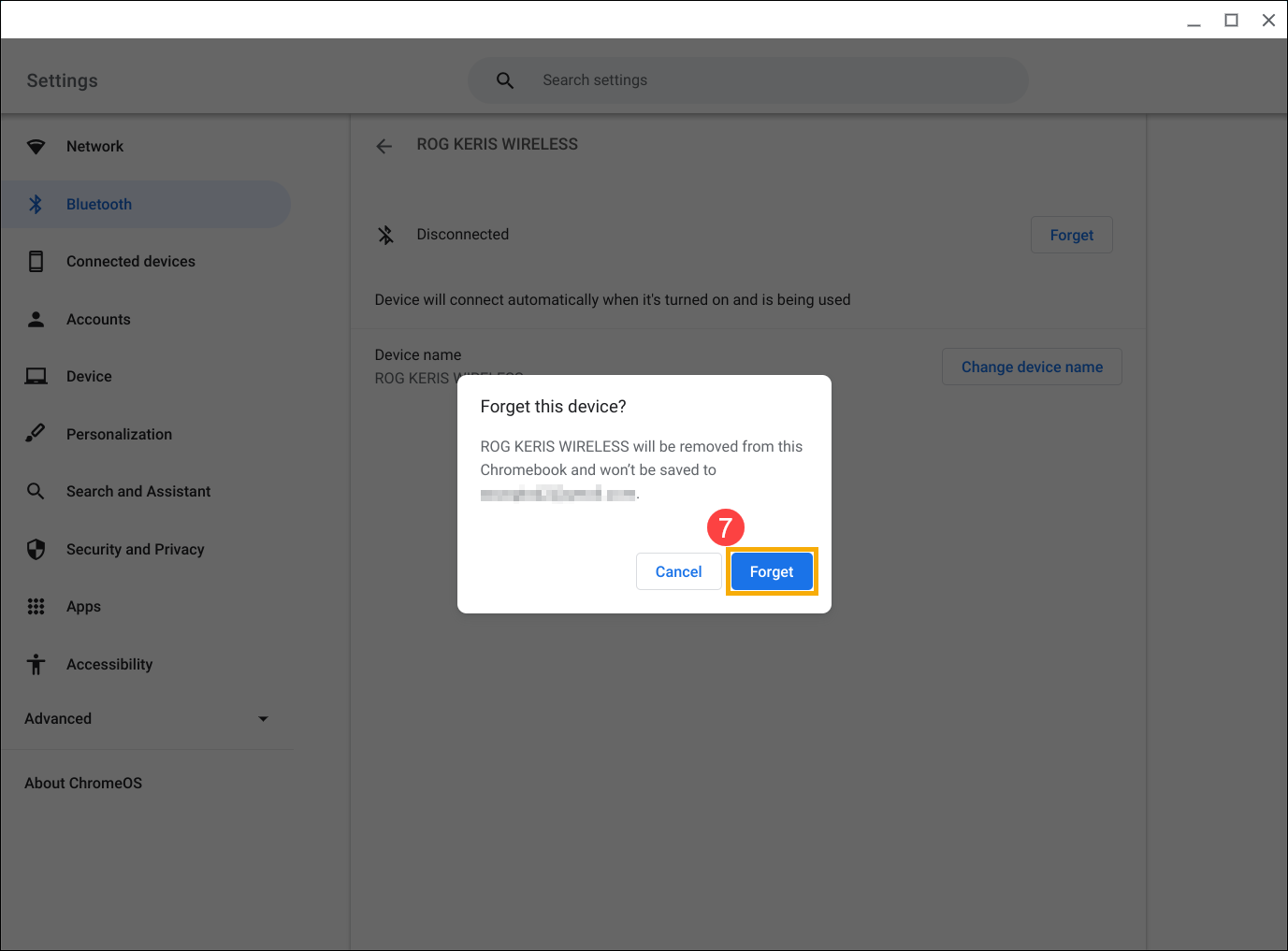Go back using the left arrow icon
The width and height of the screenshot is (1288, 951).
click(384, 146)
